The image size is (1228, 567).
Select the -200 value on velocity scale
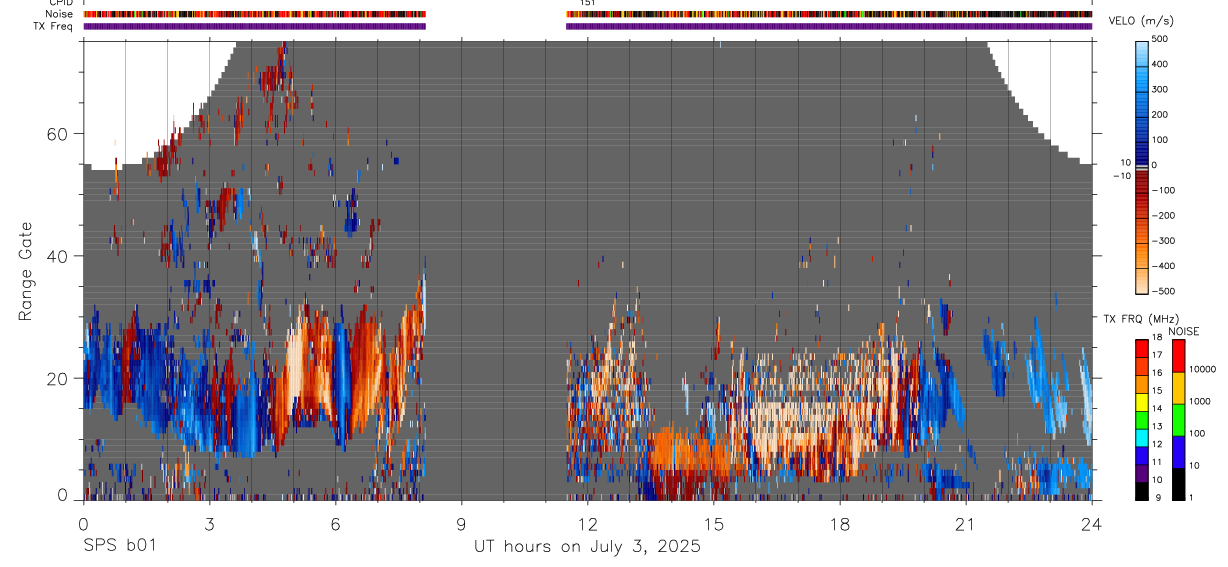point(1164,216)
